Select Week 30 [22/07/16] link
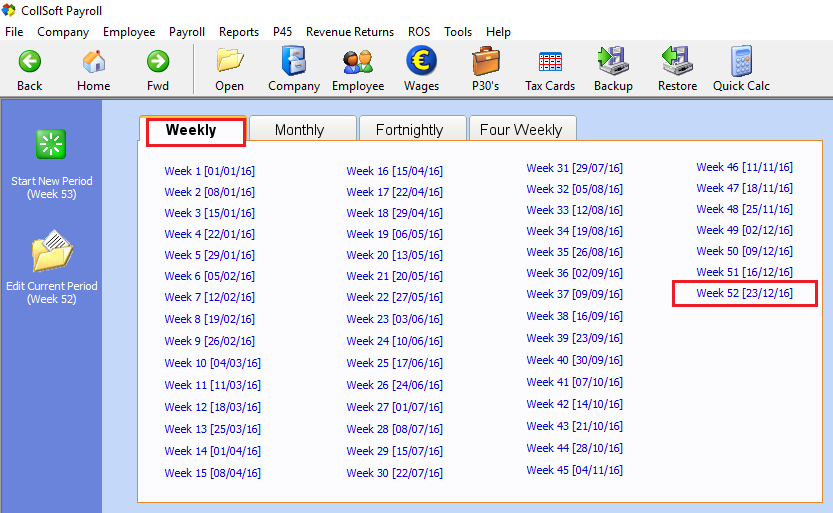 tap(394, 473)
